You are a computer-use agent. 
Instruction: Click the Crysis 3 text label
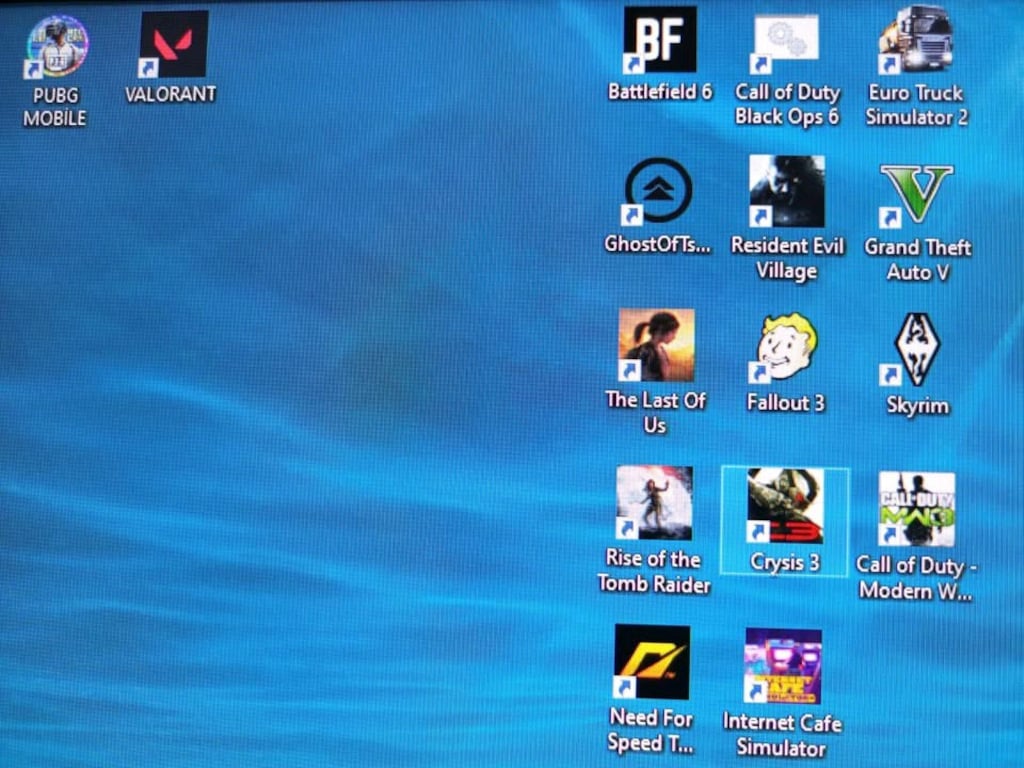click(785, 562)
